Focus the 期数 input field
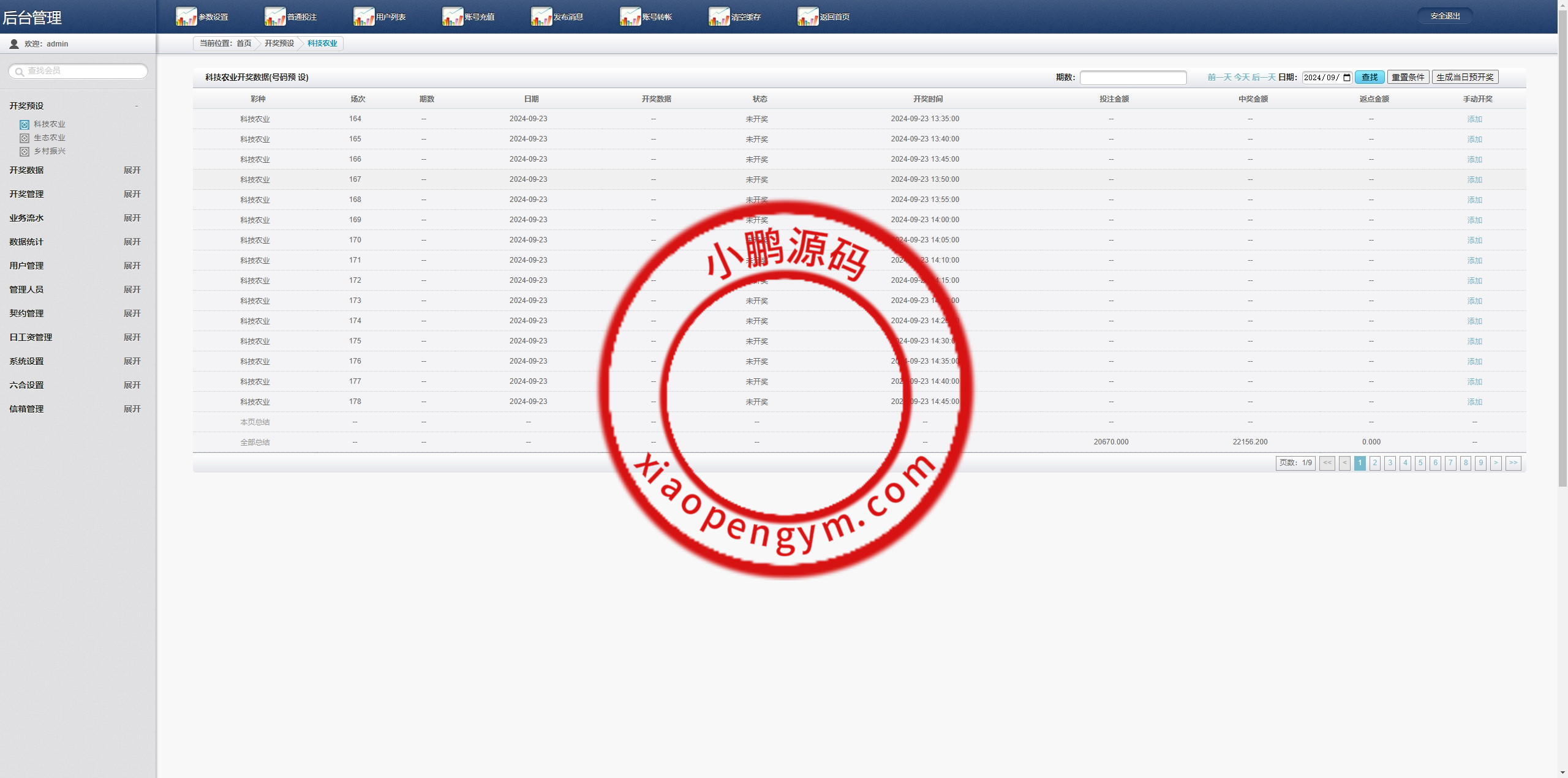 tap(1133, 78)
